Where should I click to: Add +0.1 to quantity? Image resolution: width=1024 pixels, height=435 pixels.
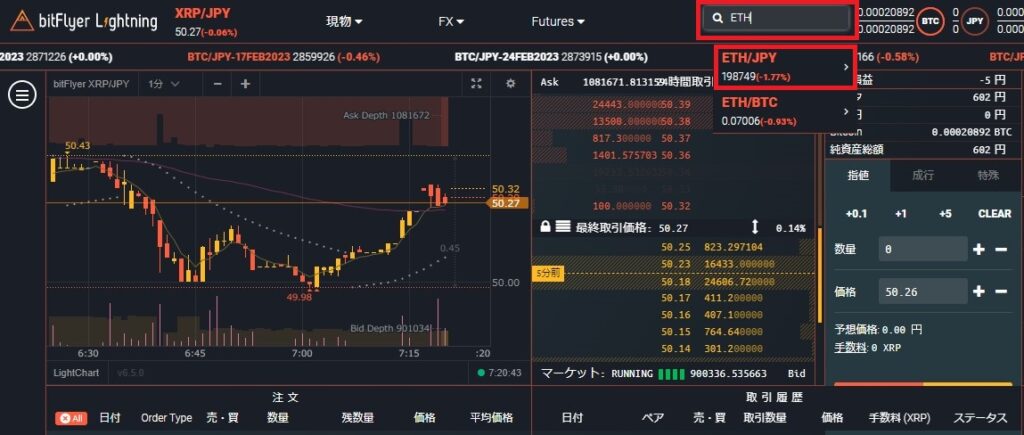[x=856, y=214]
